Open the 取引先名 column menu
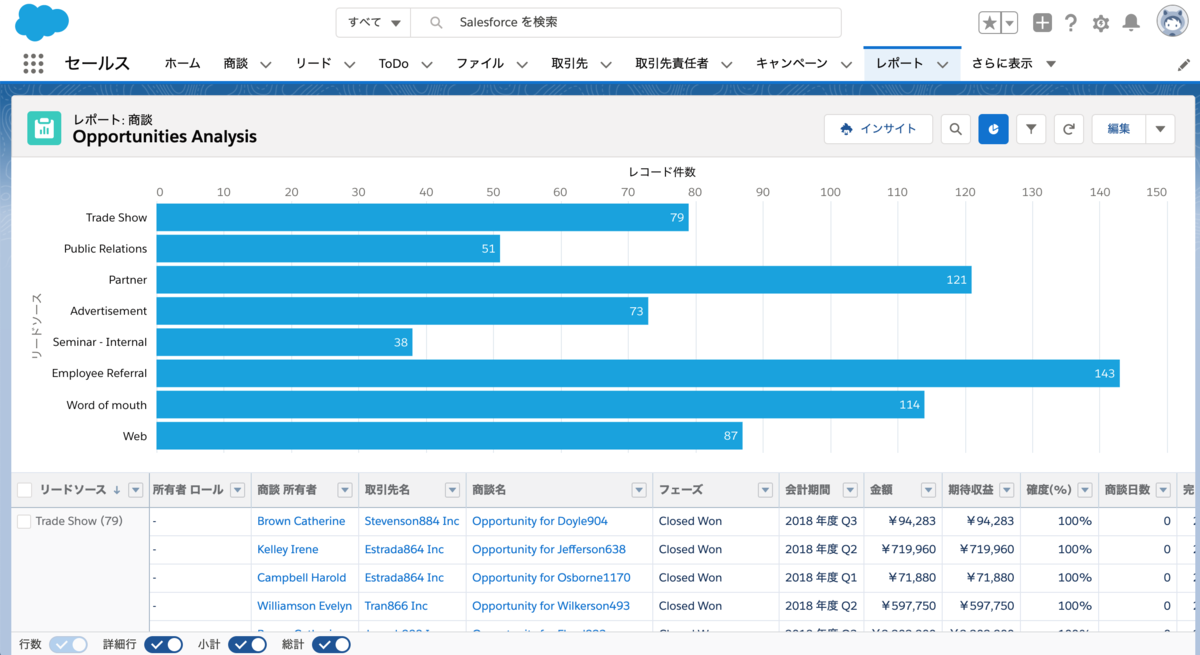The height and width of the screenshot is (655, 1200). pos(452,490)
